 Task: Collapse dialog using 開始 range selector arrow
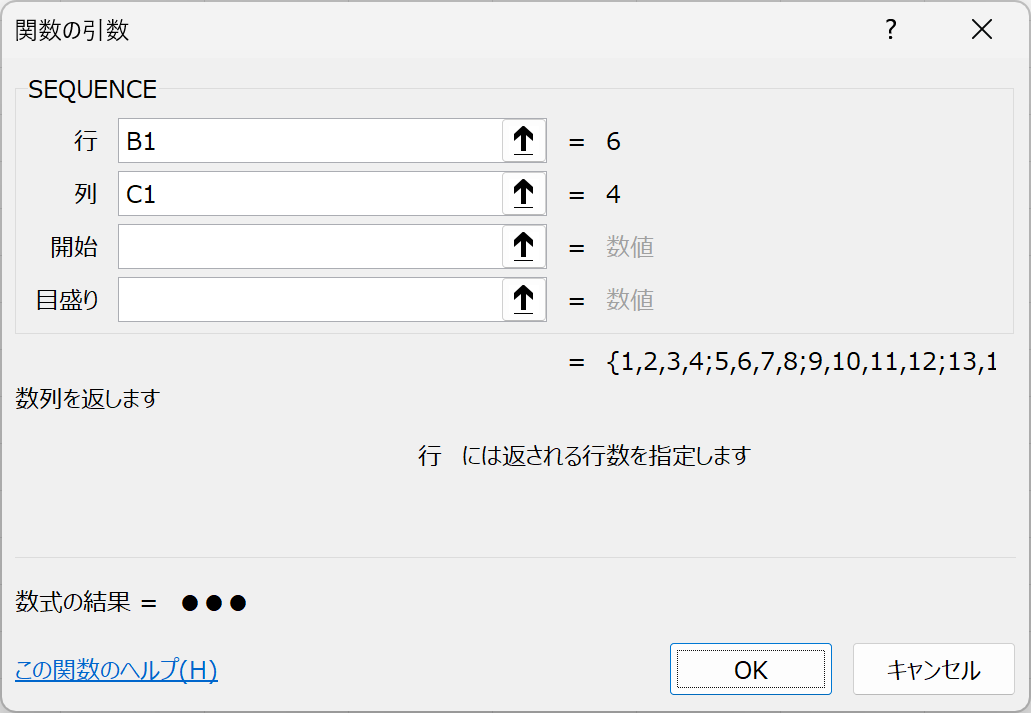[523, 247]
